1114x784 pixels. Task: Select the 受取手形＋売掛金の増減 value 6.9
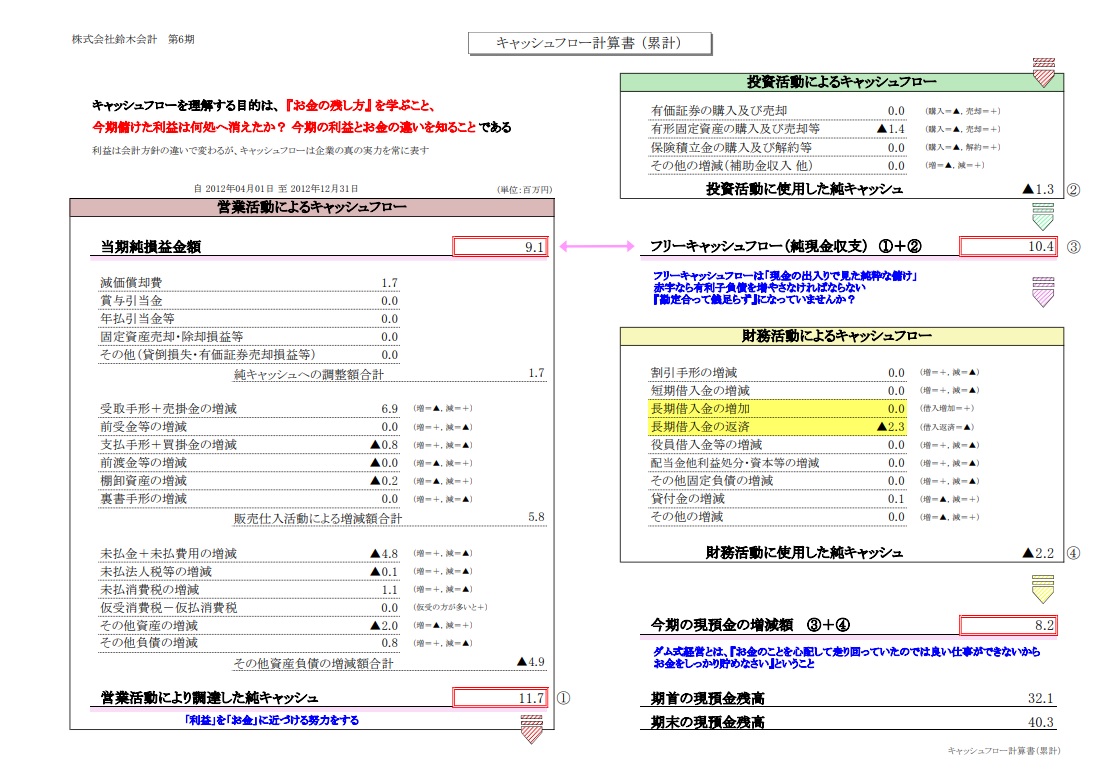[x=389, y=409]
